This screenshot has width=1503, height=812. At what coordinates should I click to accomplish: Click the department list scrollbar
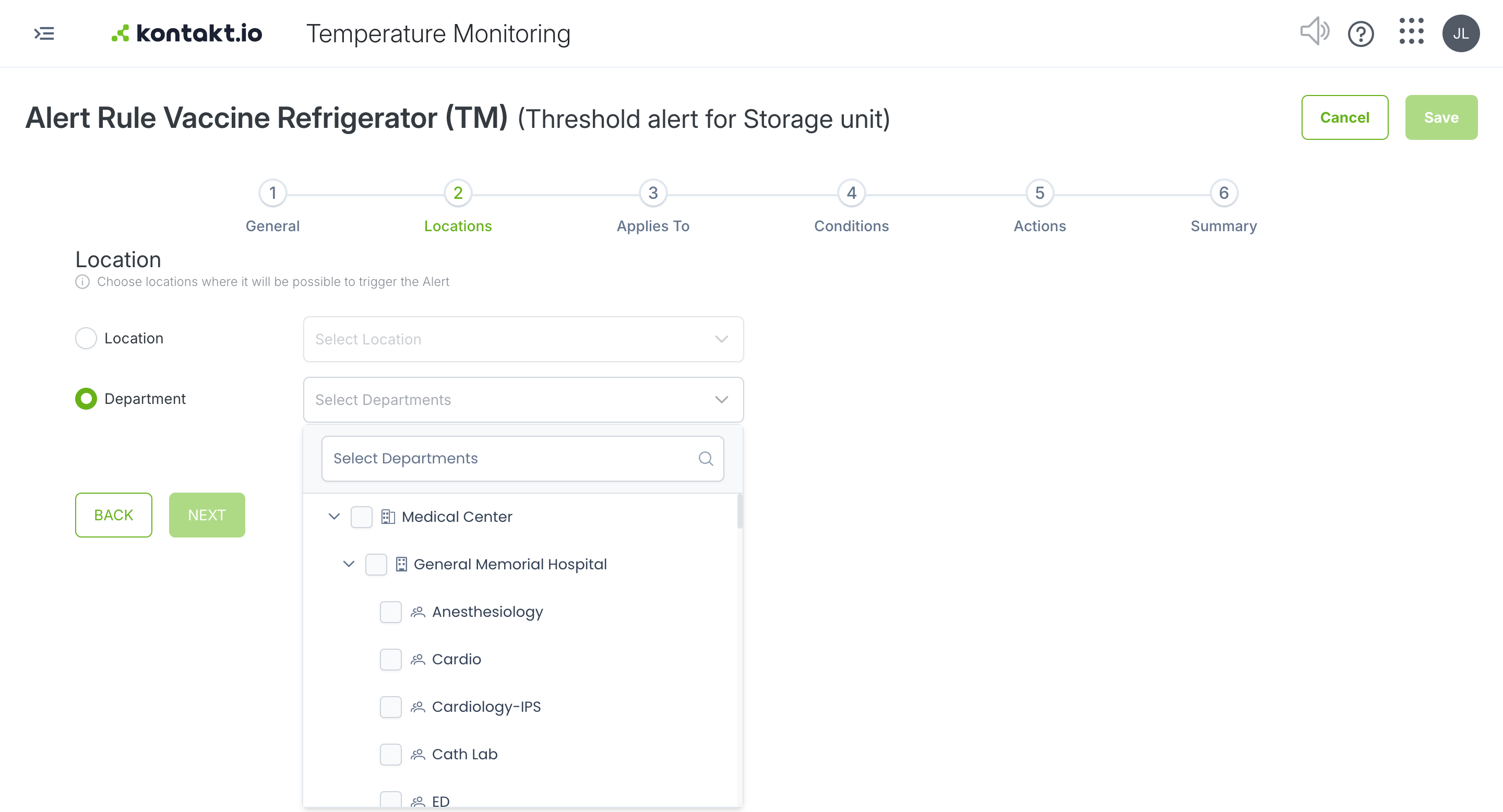(740, 511)
